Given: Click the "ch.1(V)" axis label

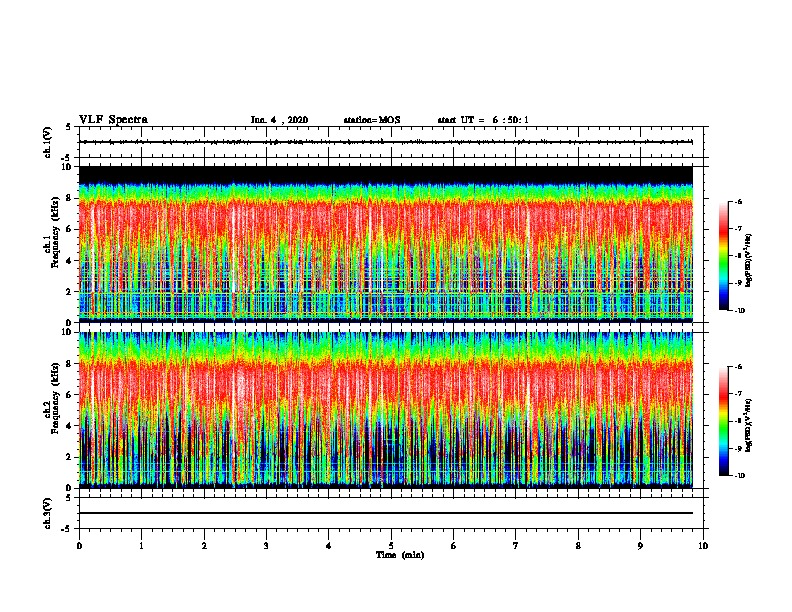Looking at the screenshot, I should point(48,142).
